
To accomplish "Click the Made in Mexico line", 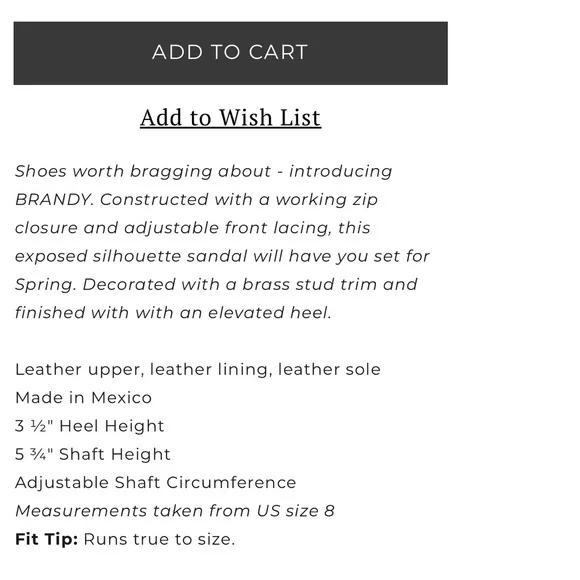I will tap(84, 398).
